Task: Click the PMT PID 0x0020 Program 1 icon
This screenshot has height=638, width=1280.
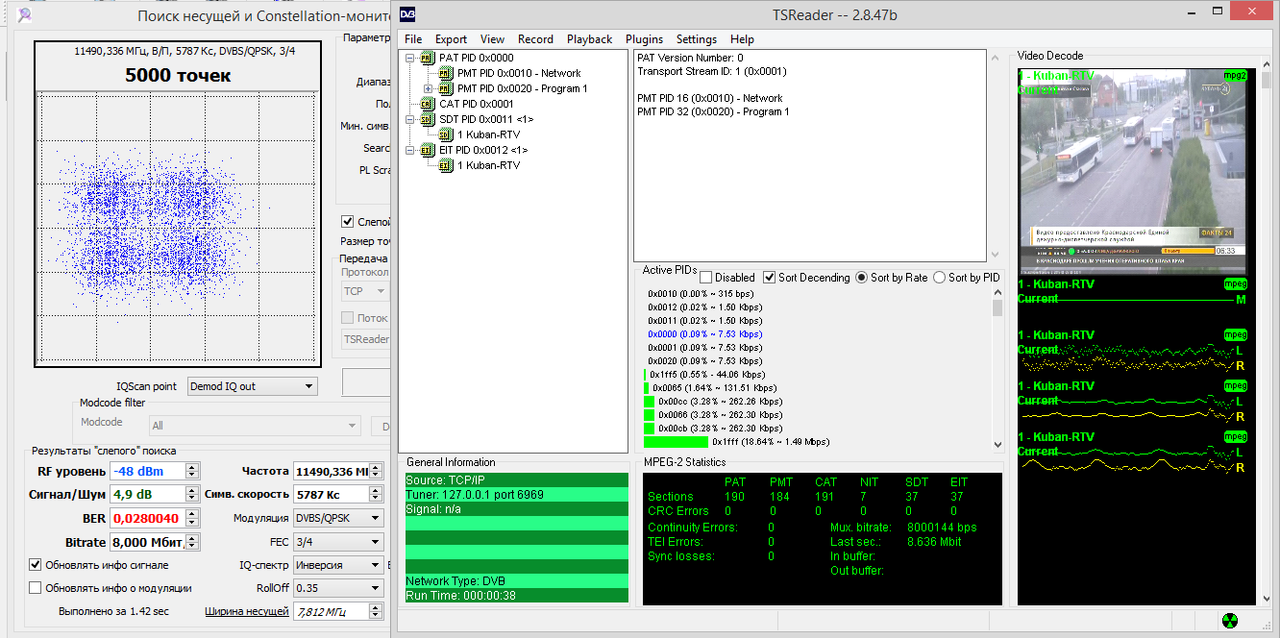Action: pos(446,89)
